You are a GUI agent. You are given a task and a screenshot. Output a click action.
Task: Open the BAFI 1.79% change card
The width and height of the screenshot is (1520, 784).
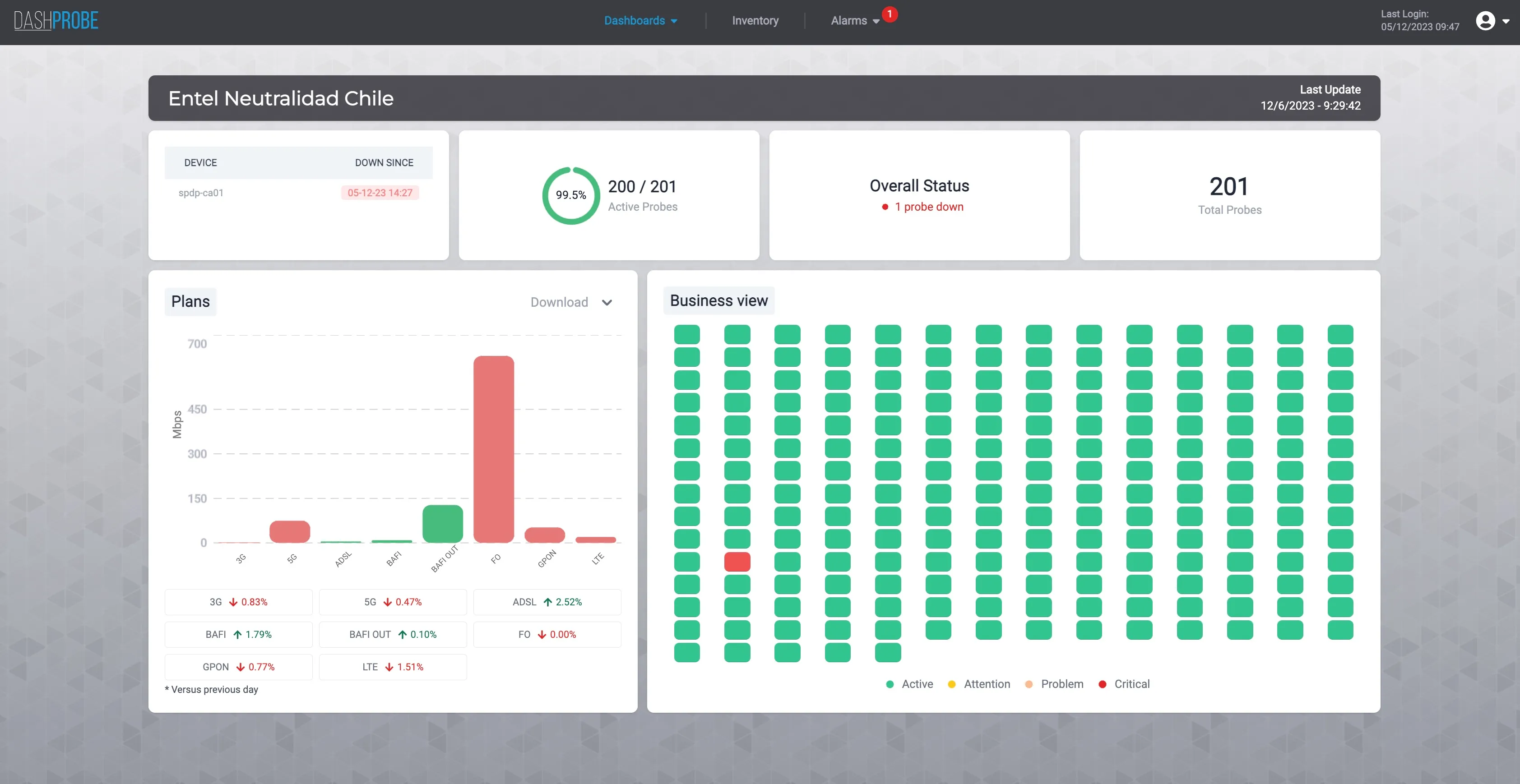(238, 634)
